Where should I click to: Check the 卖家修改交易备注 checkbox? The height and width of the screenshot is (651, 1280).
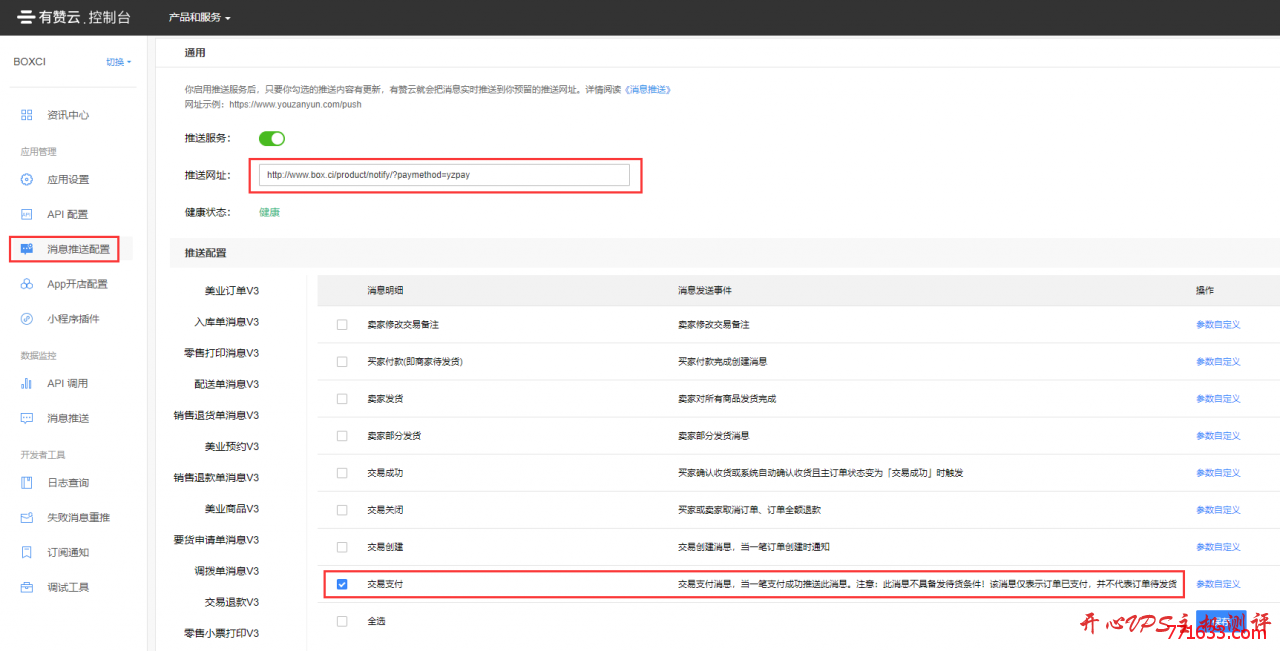tap(342, 325)
